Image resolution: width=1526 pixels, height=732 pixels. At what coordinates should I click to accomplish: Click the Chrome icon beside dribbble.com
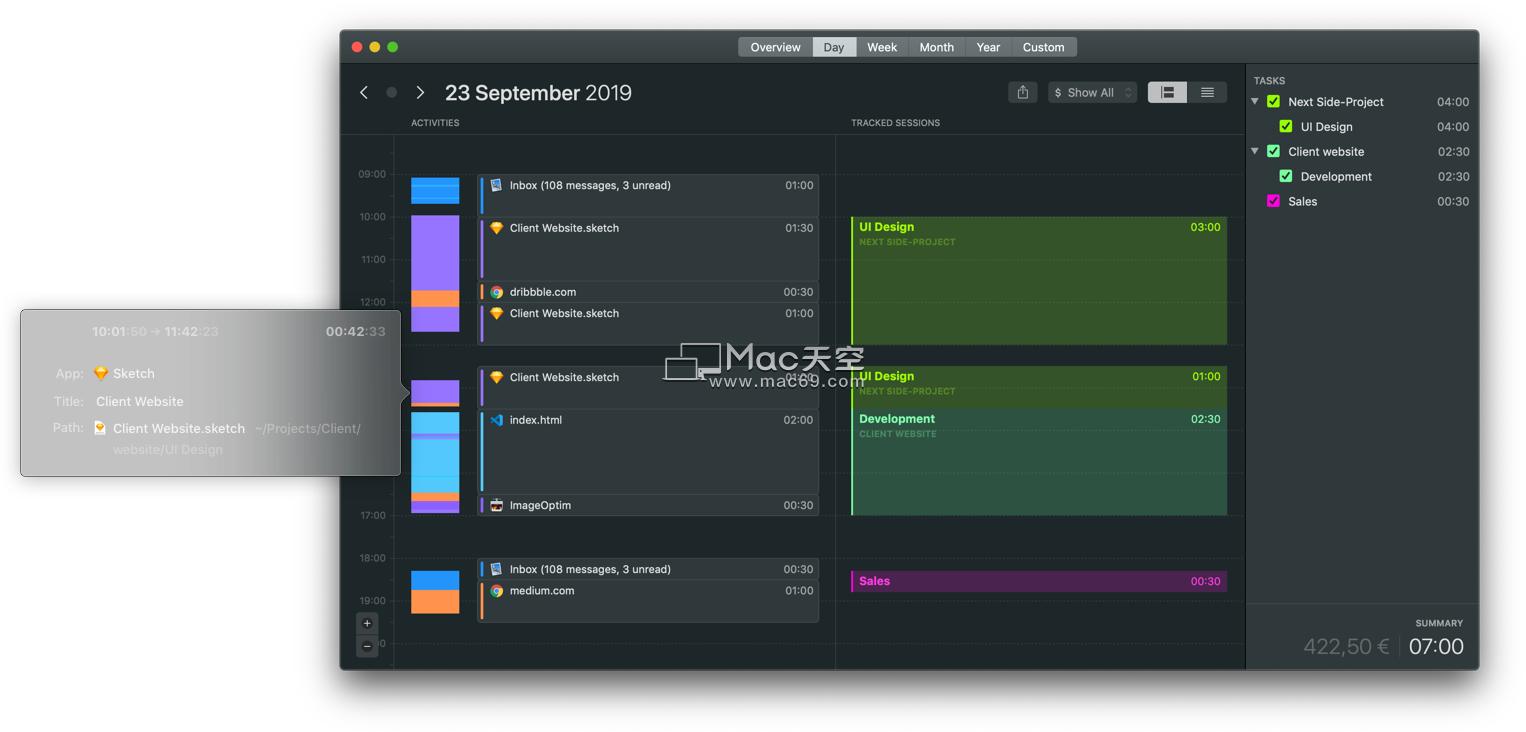tap(496, 292)
